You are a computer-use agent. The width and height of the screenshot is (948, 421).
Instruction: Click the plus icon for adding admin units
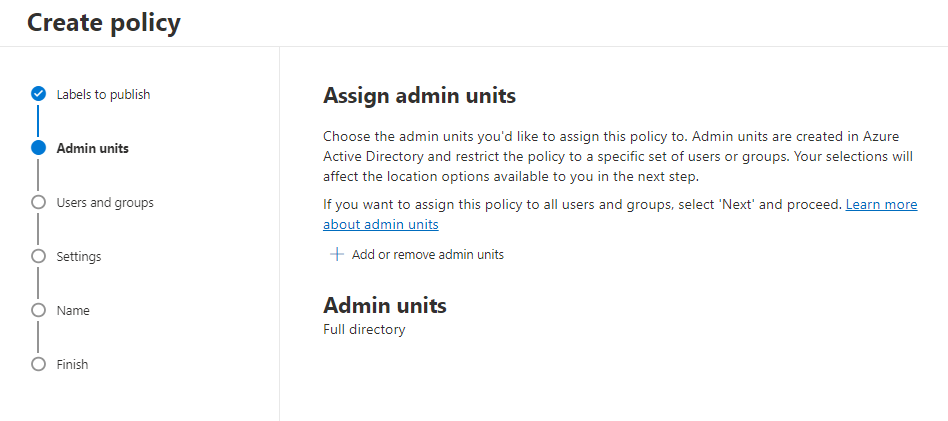(x=336, y=254)
